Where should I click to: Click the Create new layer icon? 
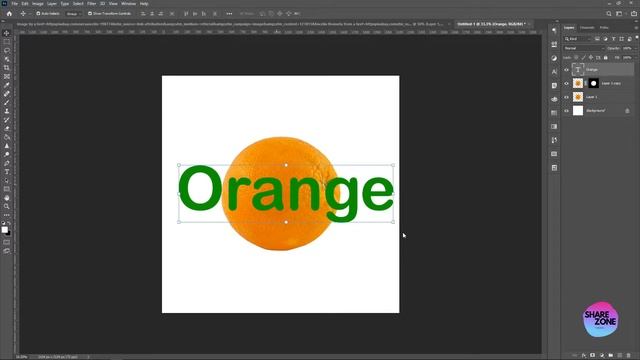point(620,356)
